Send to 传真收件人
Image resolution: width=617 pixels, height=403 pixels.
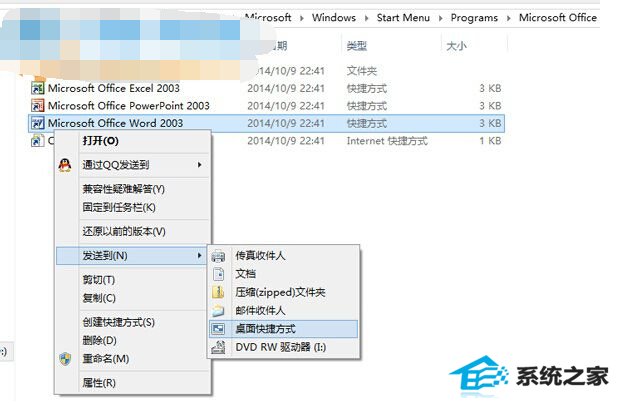(283, 256)
